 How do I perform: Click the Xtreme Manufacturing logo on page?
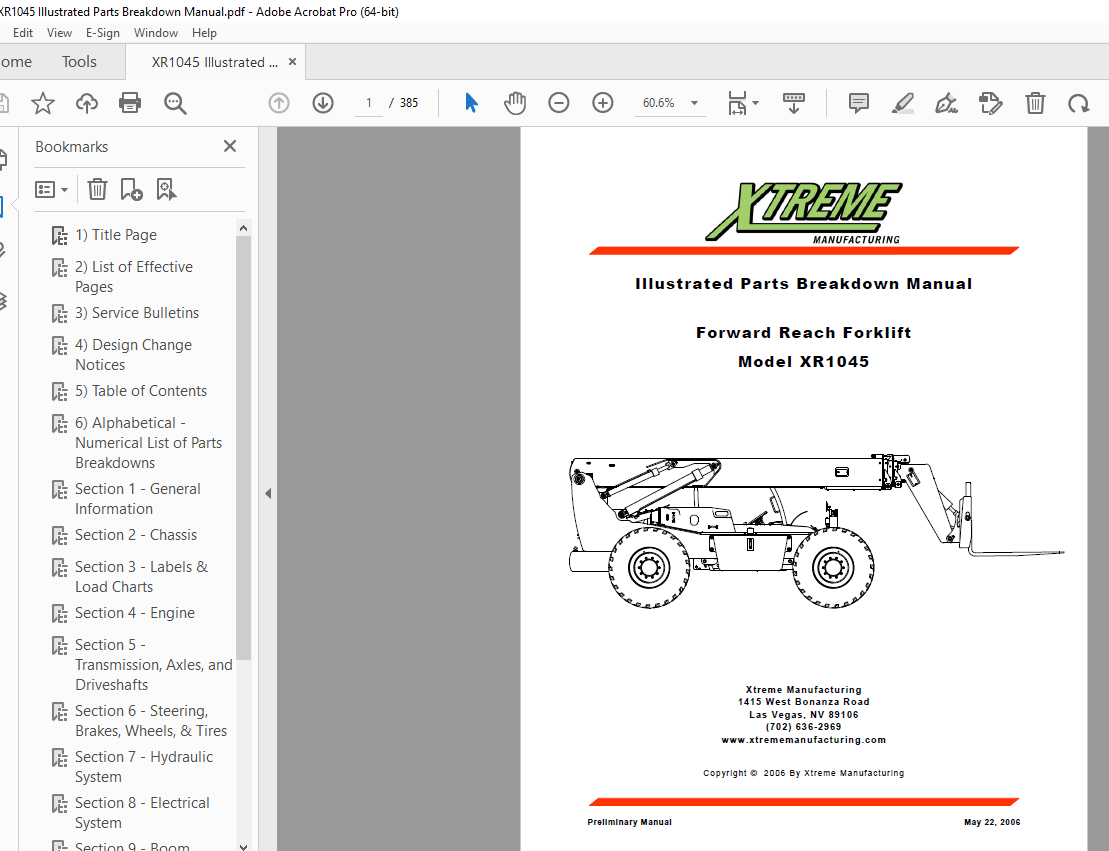point(804,214)
